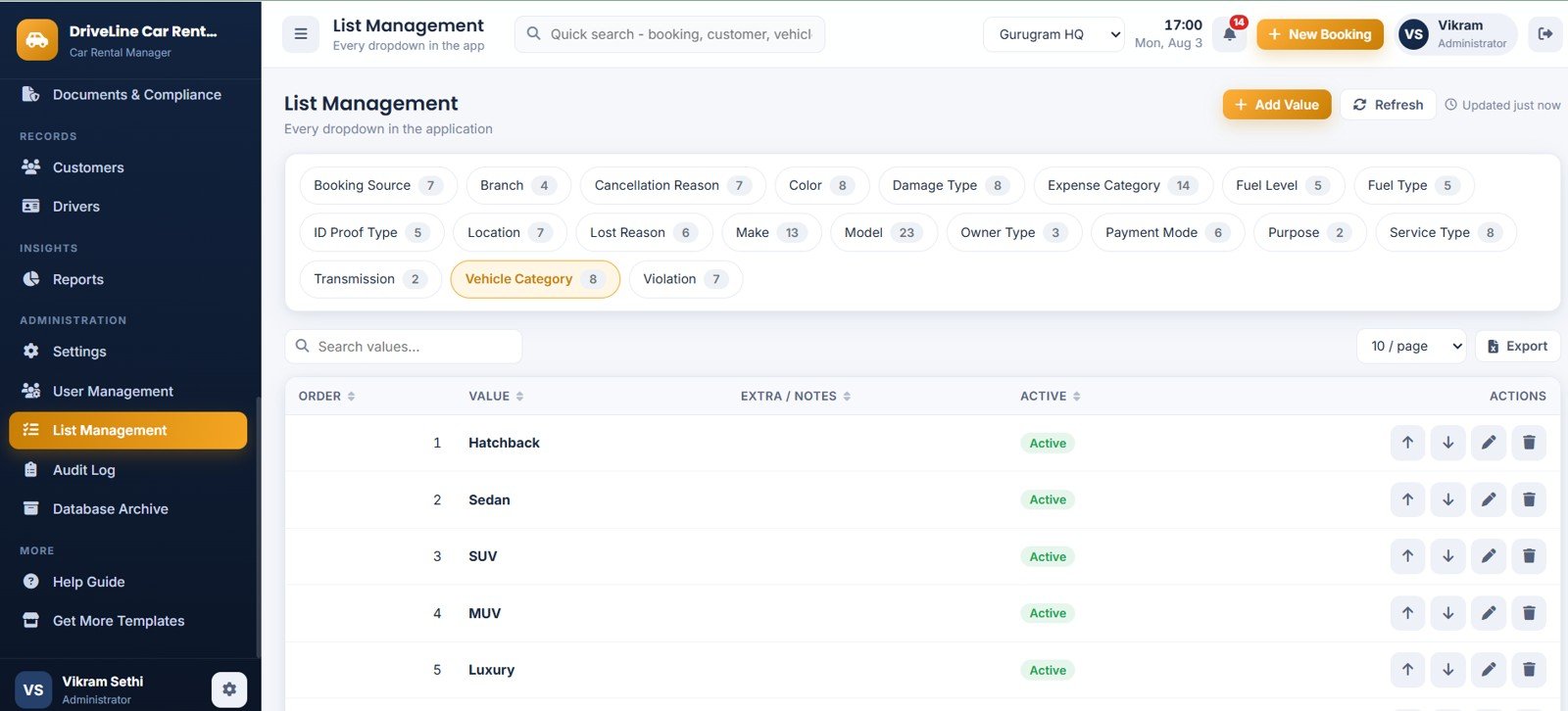This screenshot has width=1568, height=711.
Task: Open Get More Templates in sidebar
Action: point(128,621)
